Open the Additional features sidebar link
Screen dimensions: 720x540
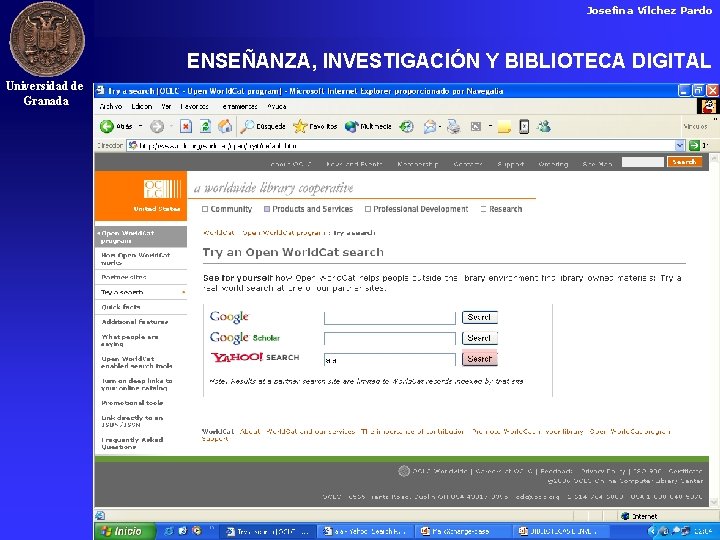pyautogui.click(x=135, y=322)
